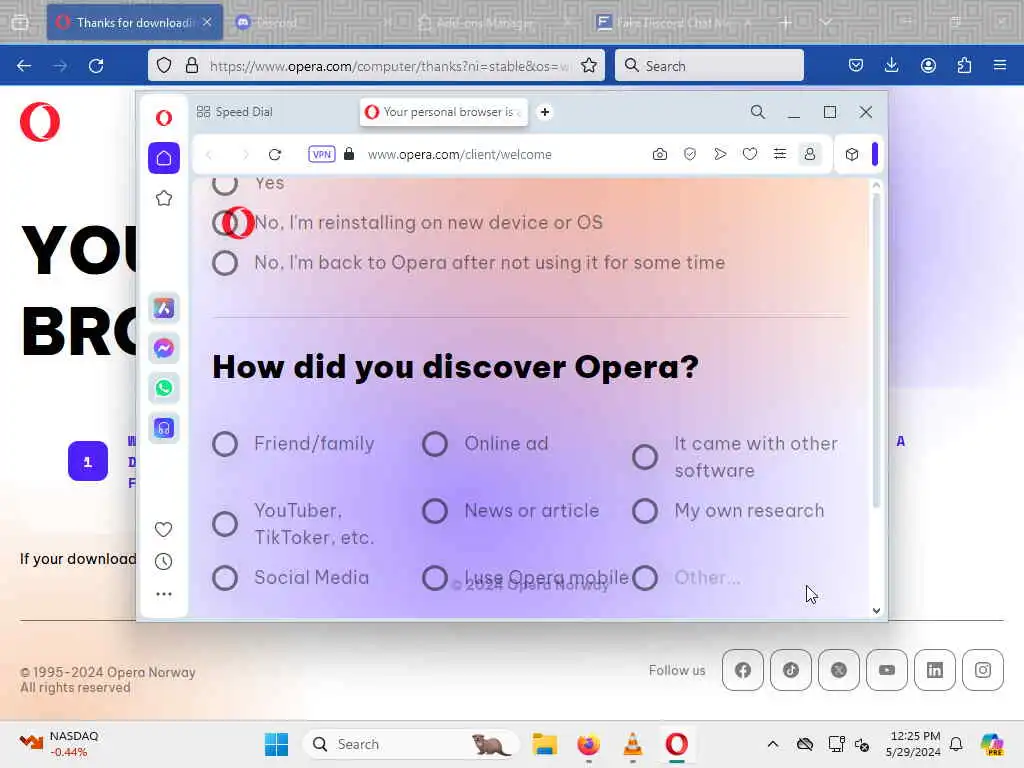
Task: Select Social Media radio option
Action: tap(225, 578)
